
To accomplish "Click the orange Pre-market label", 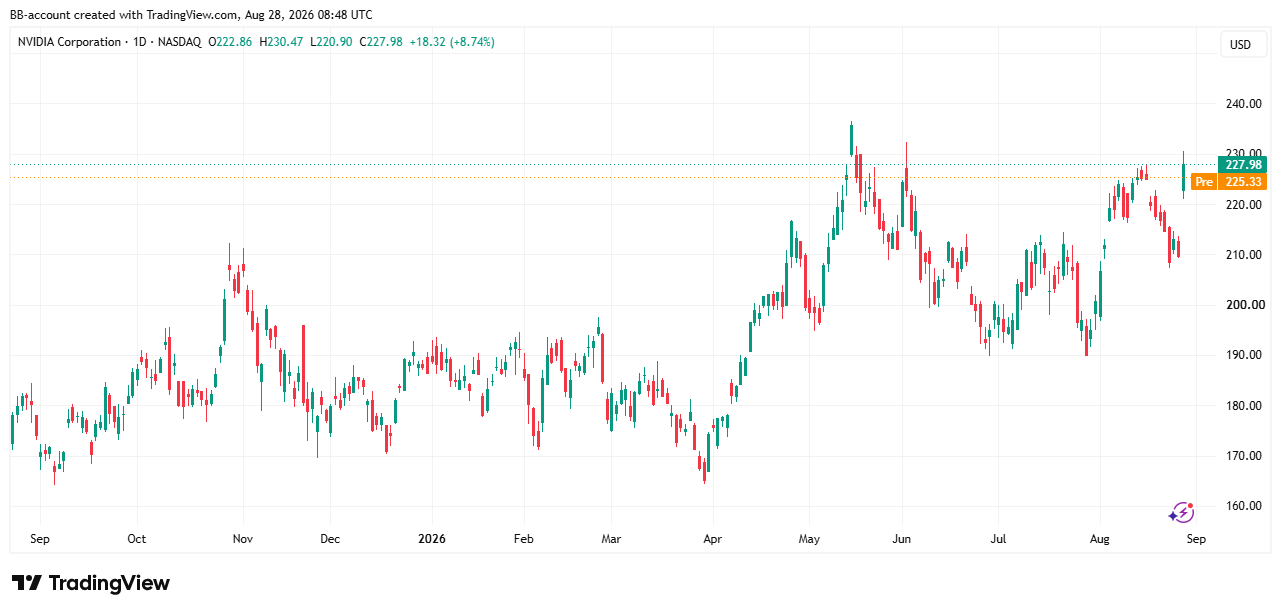I will tap(1204, 182).
